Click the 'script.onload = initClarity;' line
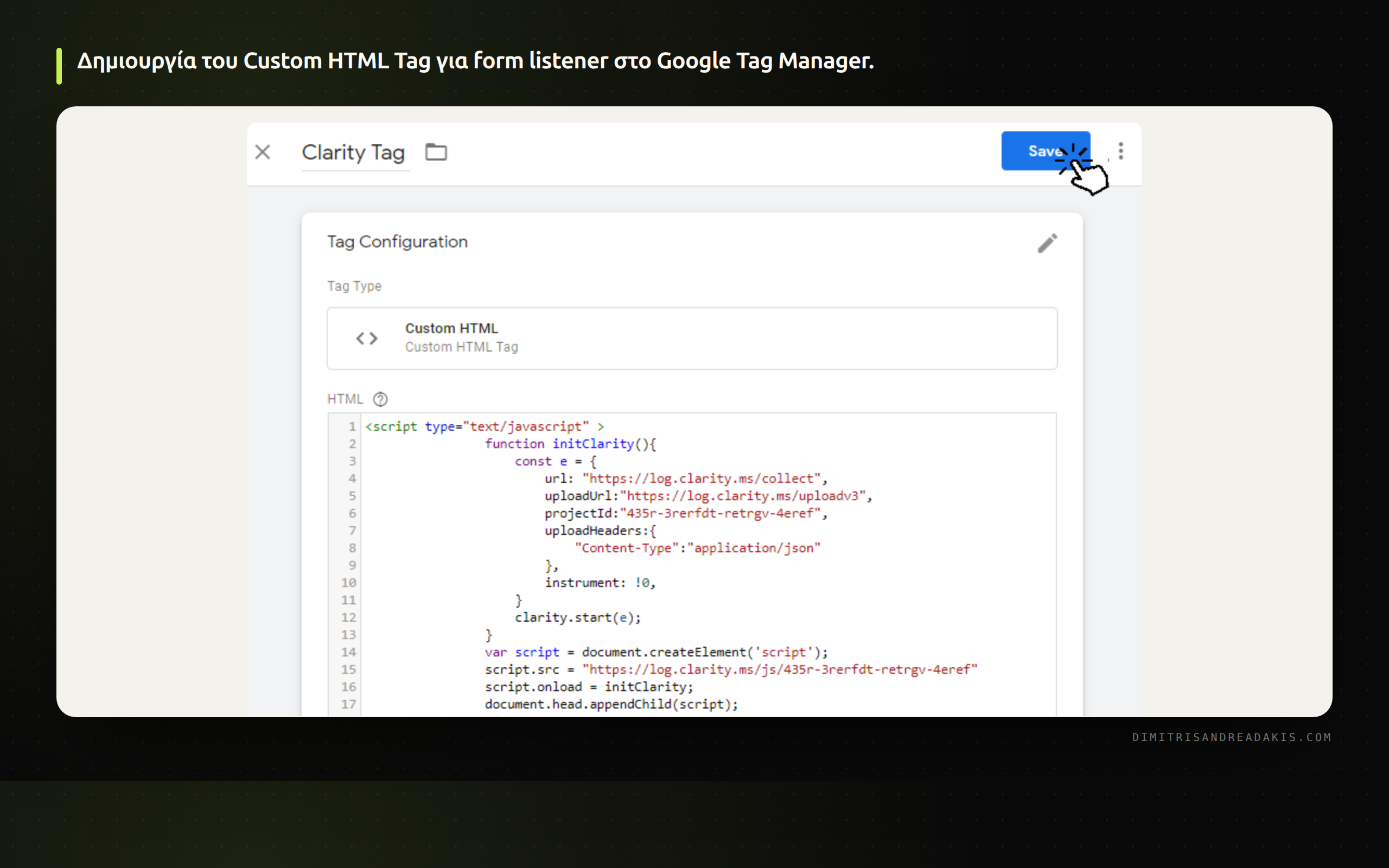1389x868 pixels. click(589, 687)
